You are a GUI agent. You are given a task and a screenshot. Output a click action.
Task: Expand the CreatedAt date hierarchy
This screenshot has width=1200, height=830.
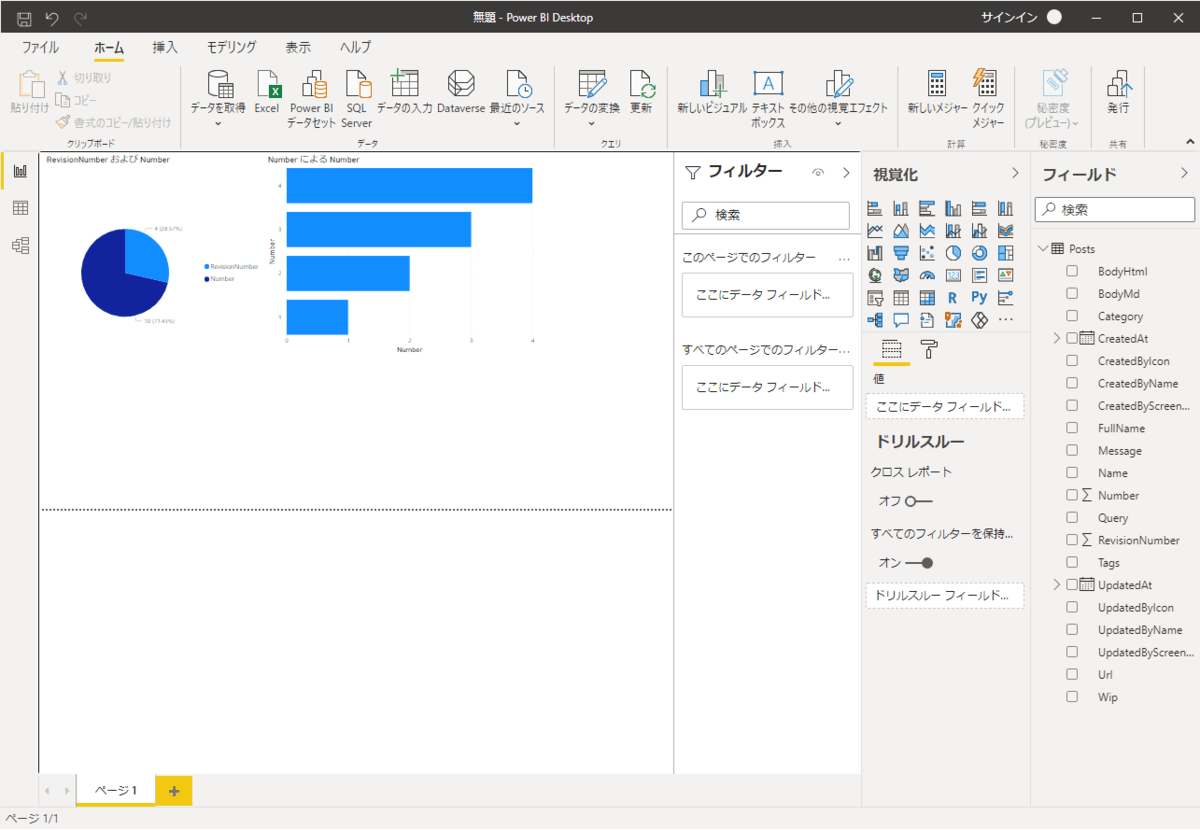point(1056,339)
